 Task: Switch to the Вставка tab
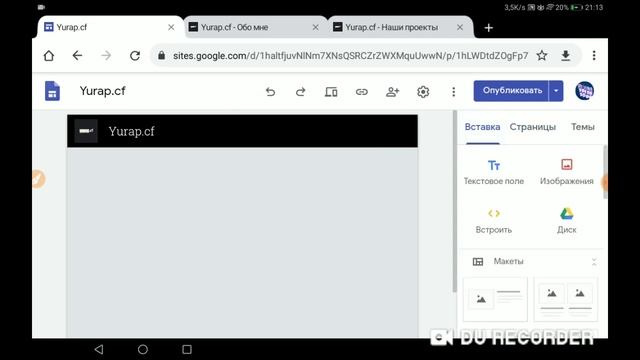[x=482, y=127]
